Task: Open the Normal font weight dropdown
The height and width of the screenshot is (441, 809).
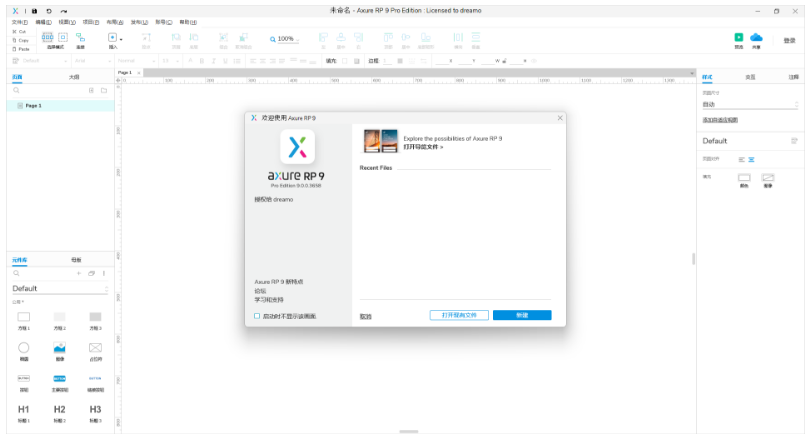Action: click(x=136, y=61)
